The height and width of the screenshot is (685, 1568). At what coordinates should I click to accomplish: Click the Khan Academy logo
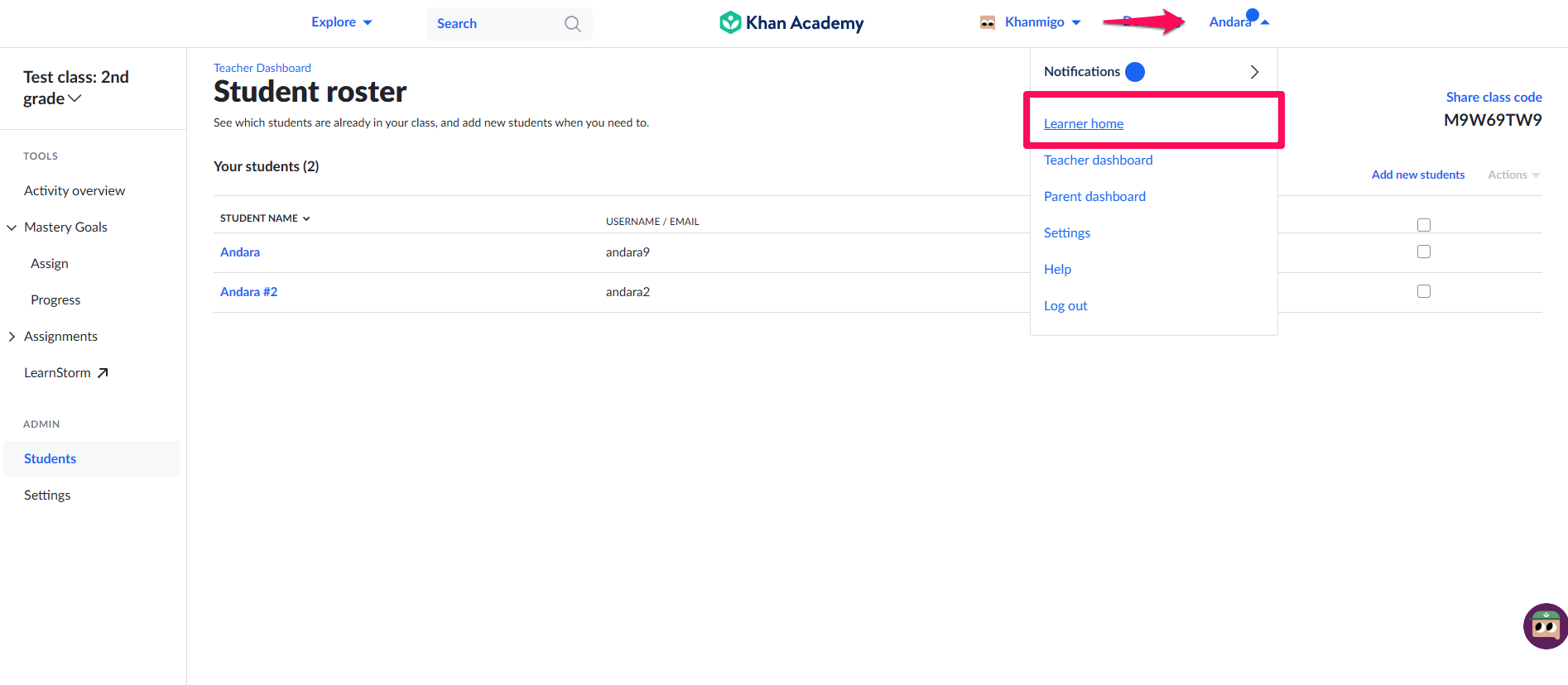(791, 22)
